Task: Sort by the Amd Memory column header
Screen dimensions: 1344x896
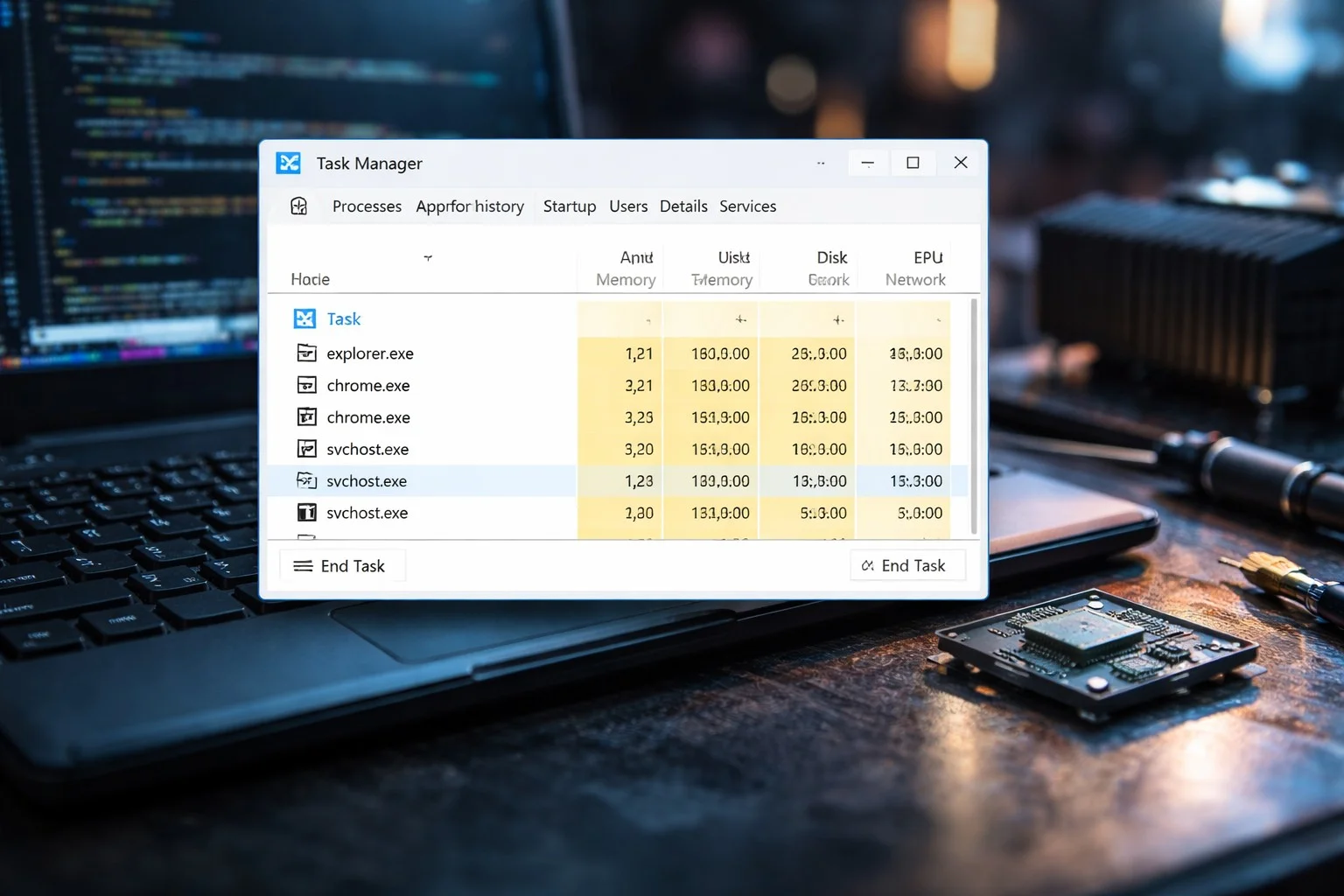Action: [x=626, y=269]
